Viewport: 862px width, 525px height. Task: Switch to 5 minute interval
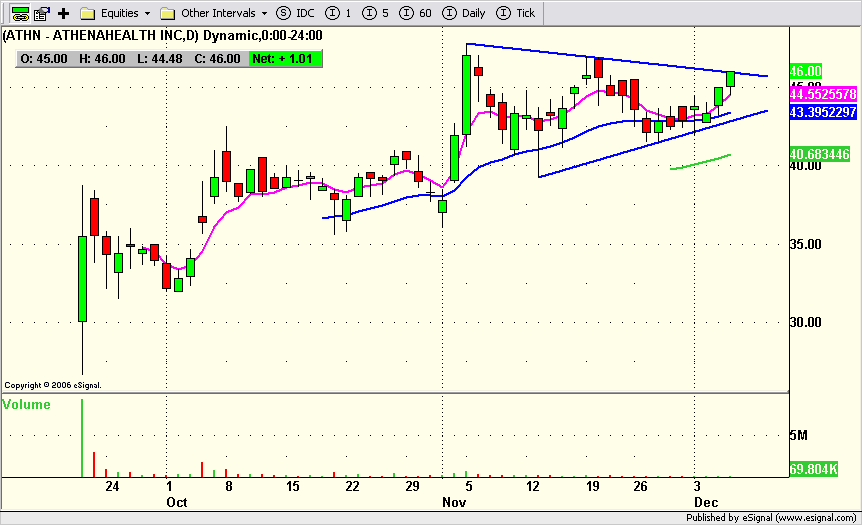[375, 13]
